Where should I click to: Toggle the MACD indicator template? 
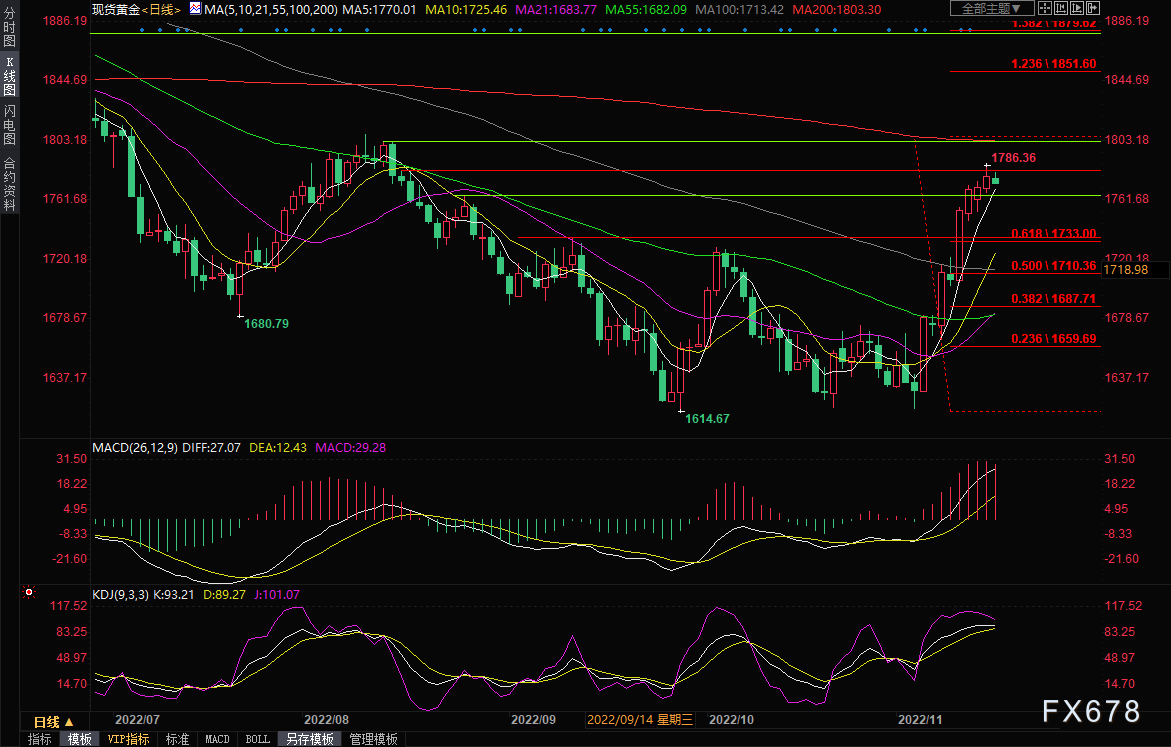click(x=217, y=739)
